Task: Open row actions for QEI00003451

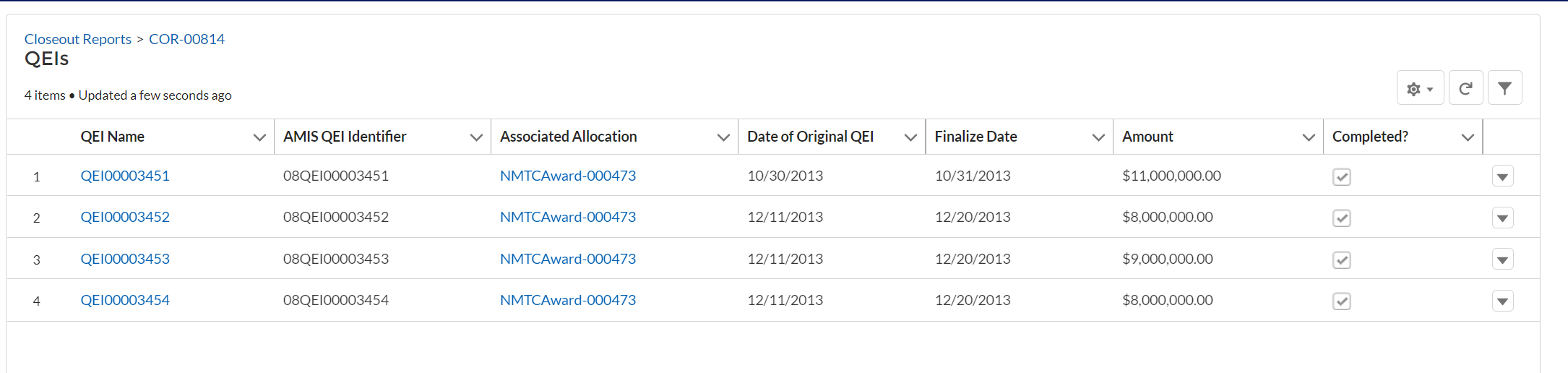Action: (1502, 176)
